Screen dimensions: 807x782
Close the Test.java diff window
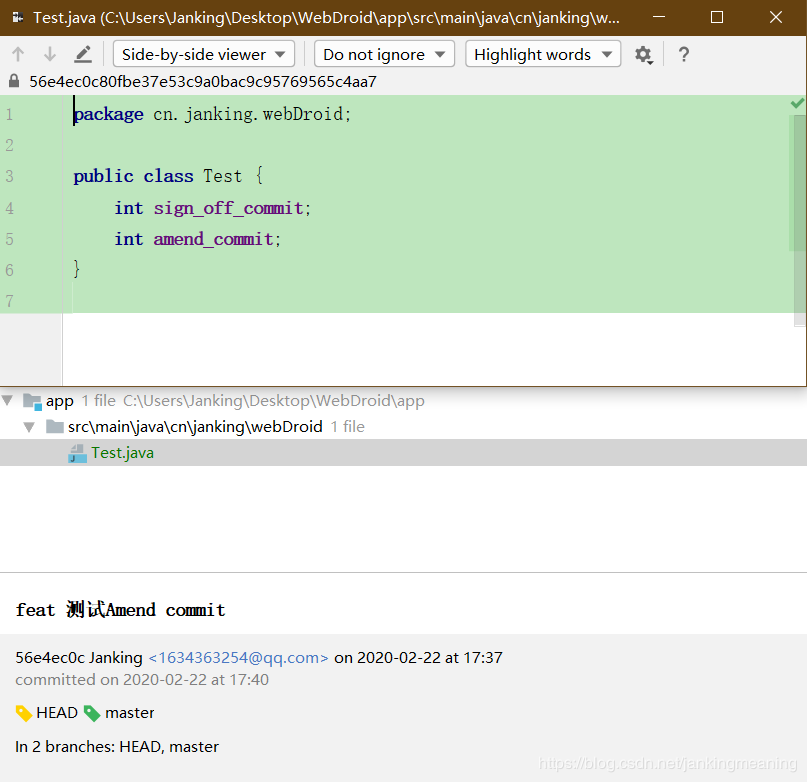pos(776,18)
